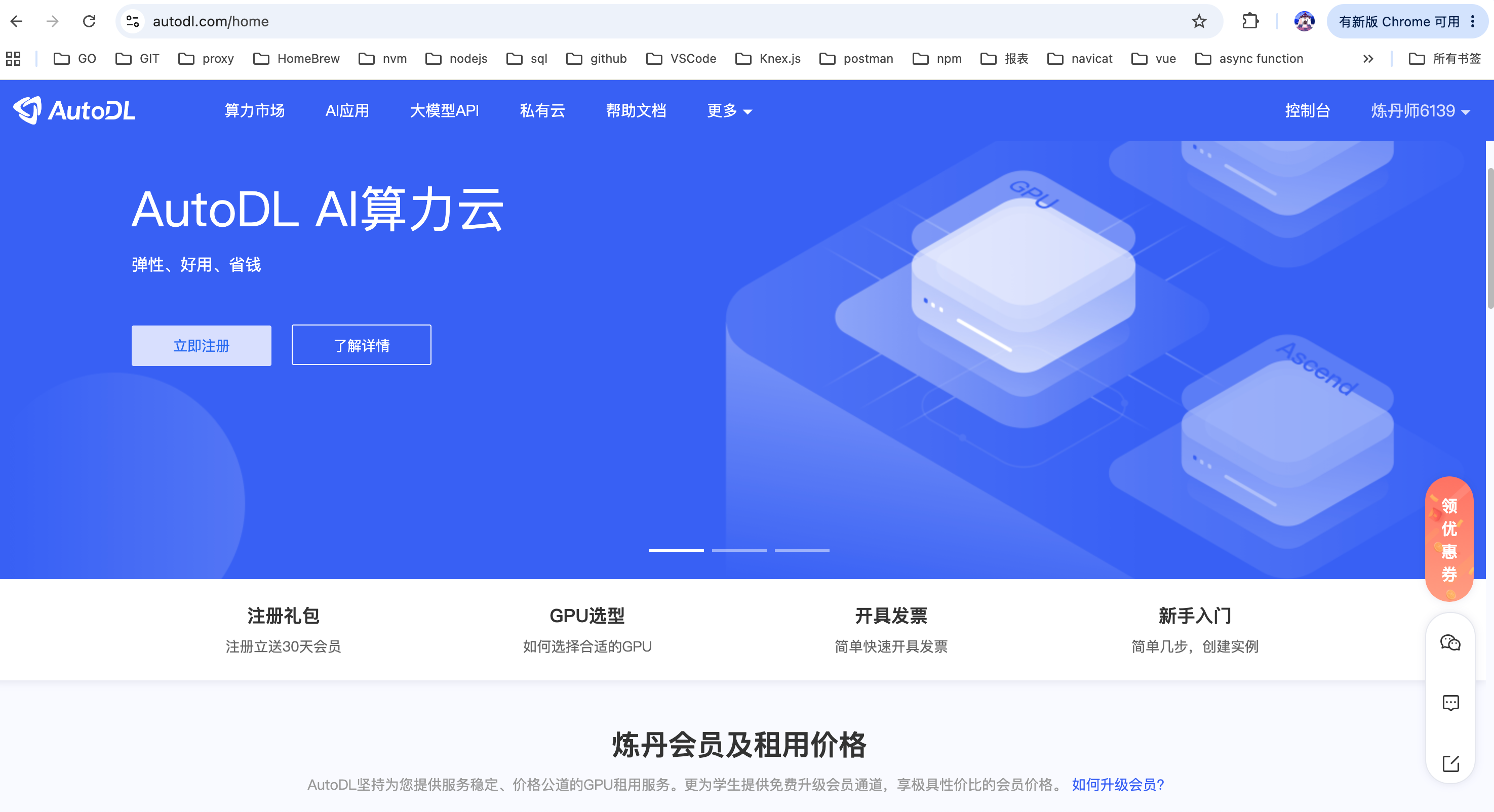Viewport: 1494px width, 812px height.
Task: Open the 报表 bookmark folder
Action: [1004, 59]
